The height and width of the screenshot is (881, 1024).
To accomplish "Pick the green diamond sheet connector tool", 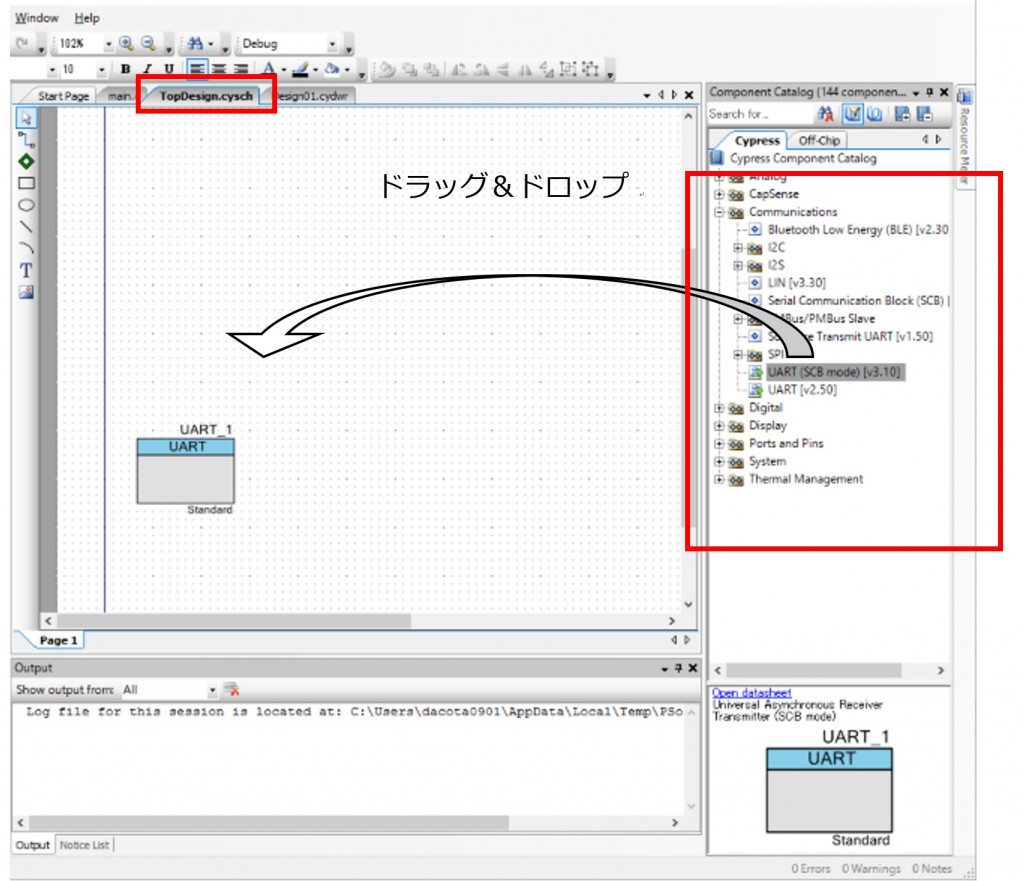I will click(26, 161).
